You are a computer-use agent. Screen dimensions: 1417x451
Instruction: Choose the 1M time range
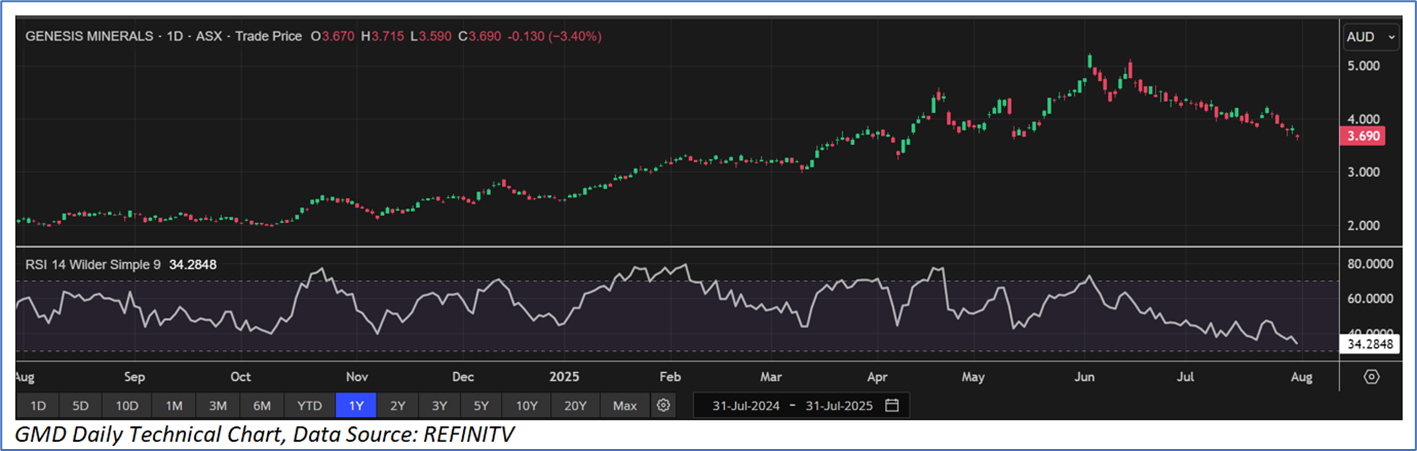[174, 406]
